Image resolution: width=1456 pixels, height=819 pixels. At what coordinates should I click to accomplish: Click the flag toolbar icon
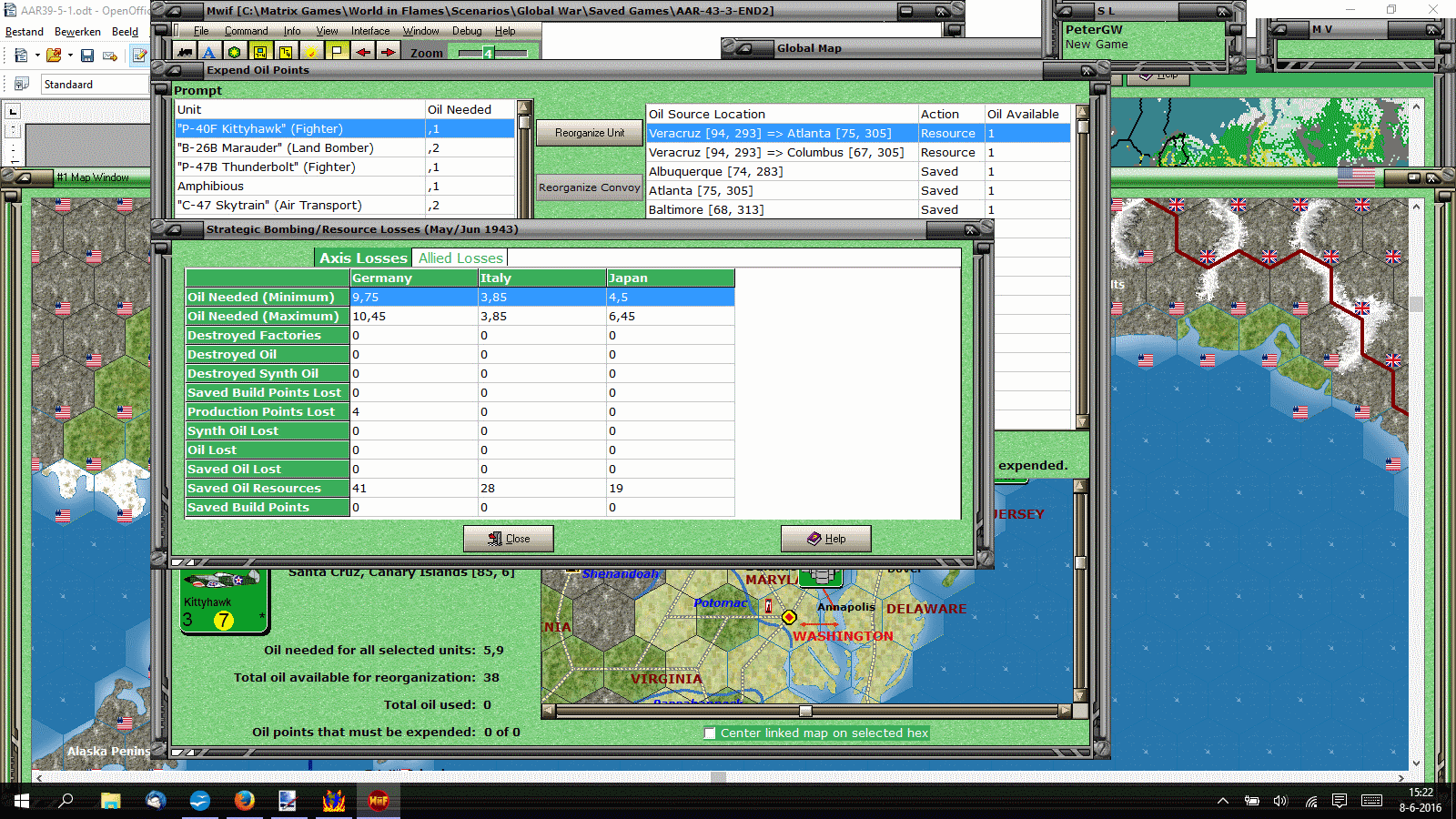coord(337,52)
